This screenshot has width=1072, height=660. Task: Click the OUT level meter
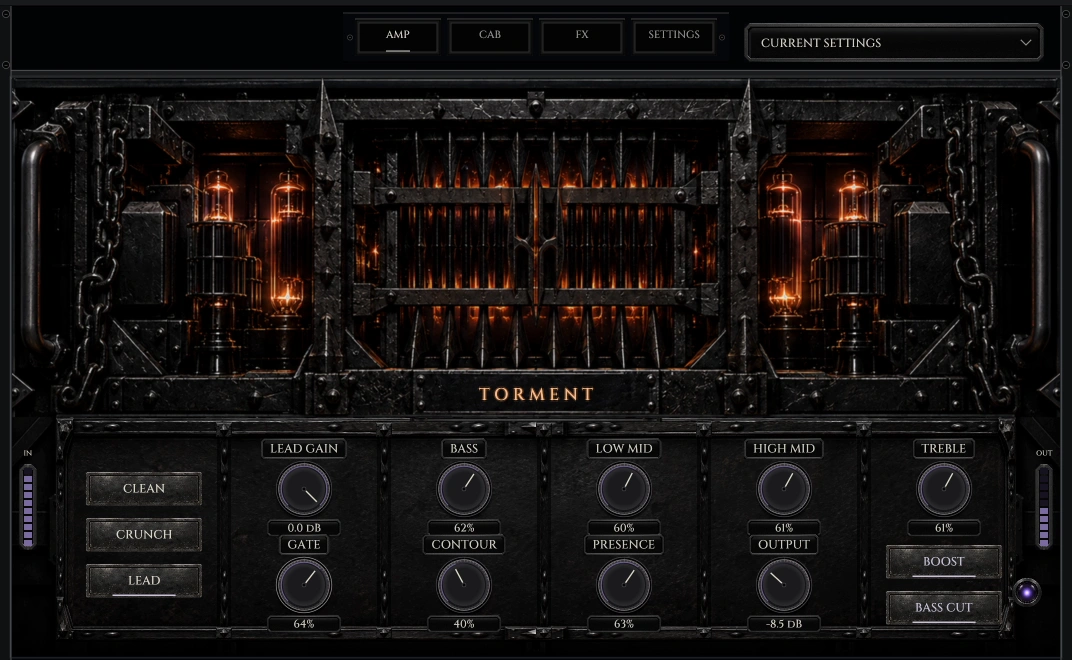pyautogui.click(x=1043, y=507)
